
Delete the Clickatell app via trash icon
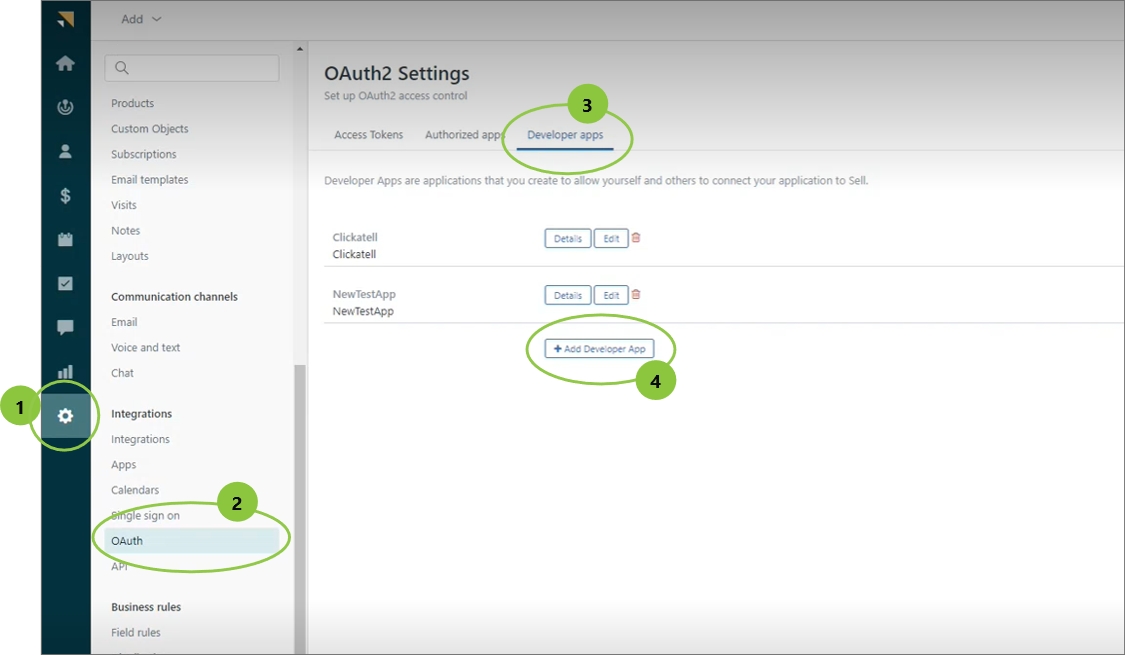click(x=636, y=238)
